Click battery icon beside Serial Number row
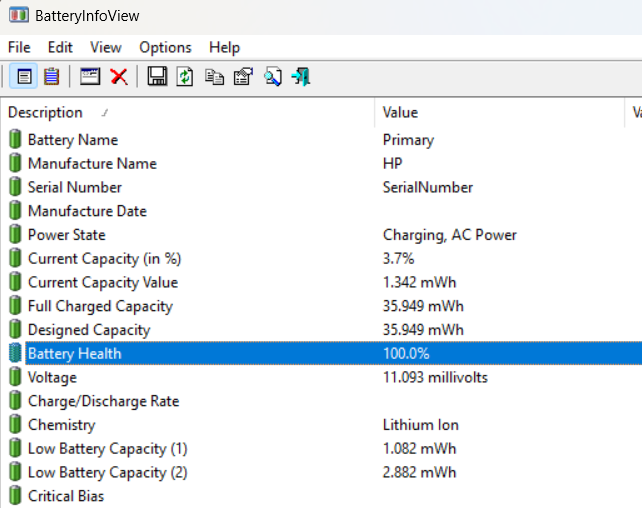The width and height of the screenshot is (642, 508). (x=15, y=187)
